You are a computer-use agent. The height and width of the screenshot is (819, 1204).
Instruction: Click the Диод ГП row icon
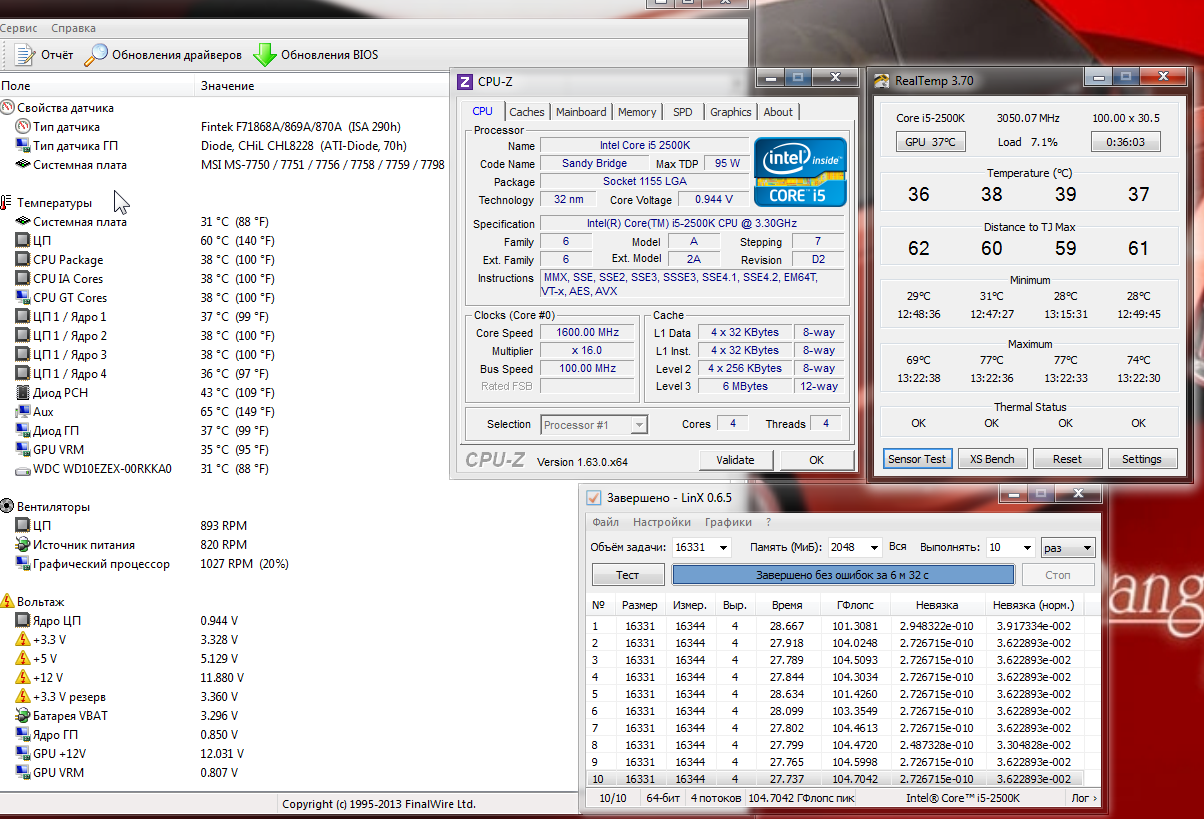point(23,431)
